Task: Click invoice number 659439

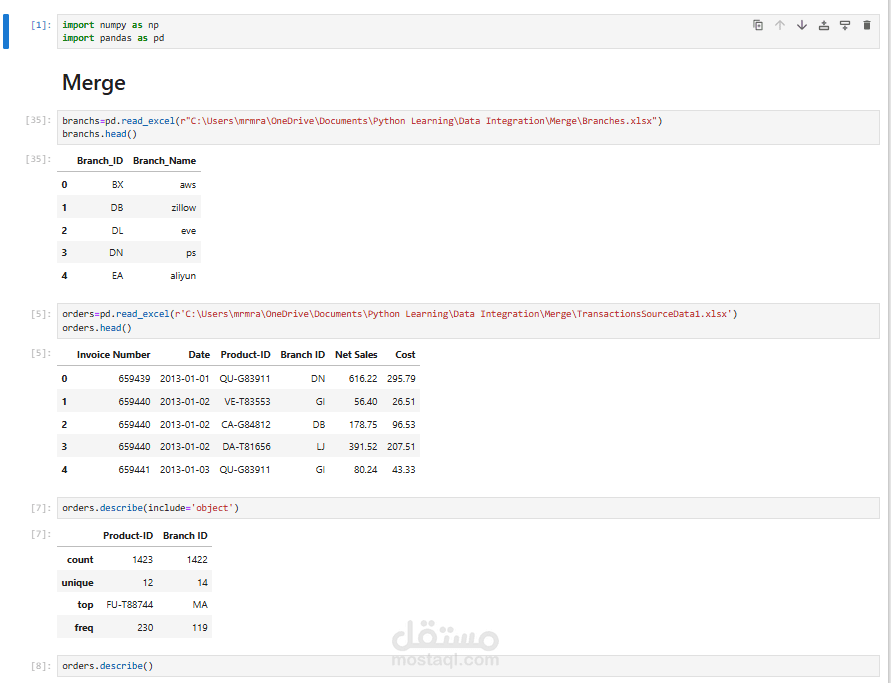Action: point(134,378)
